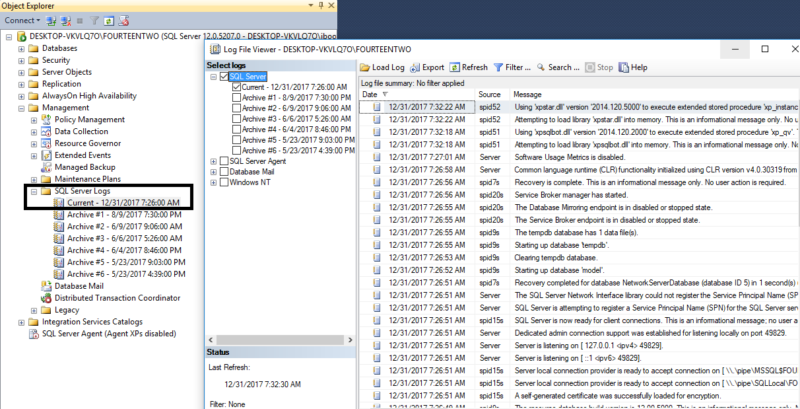Screen dimensions: 800x409
Task: Open the Connect dropdown in Object Explorer
Action: [22, 21]
